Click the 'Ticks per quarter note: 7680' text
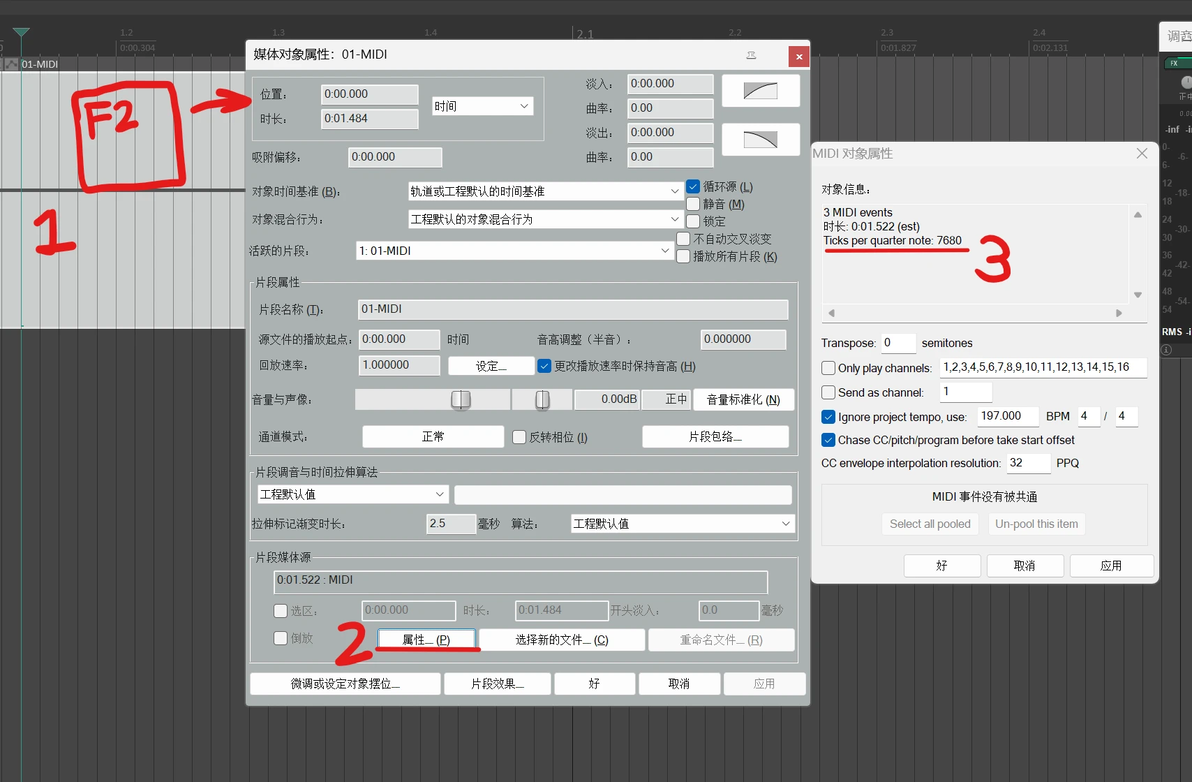1192x782 pixels. click(892, 241)
